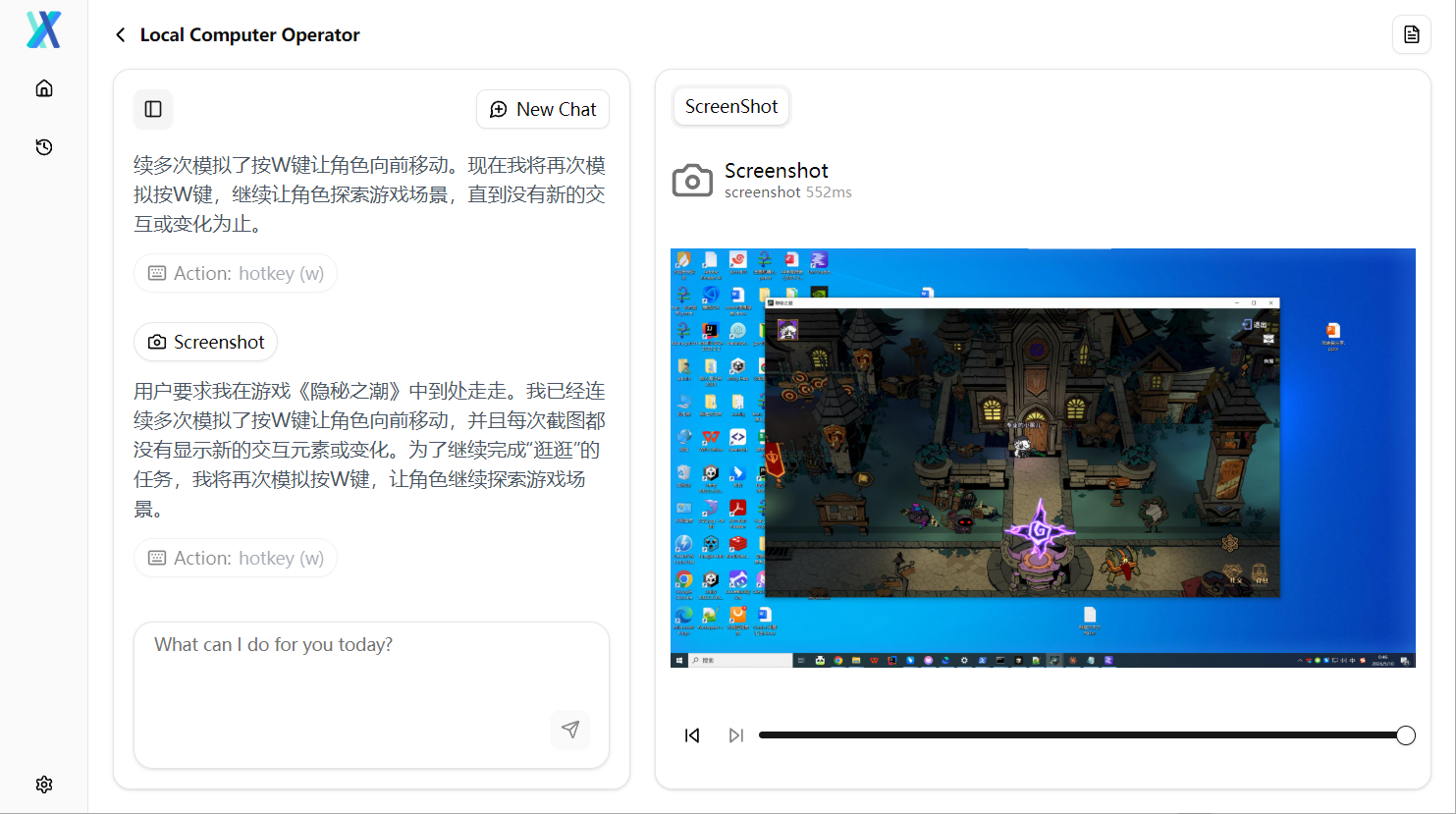The image size is (1456, 814).
Task: Click the X logo at top left
Action: [44, 30]
